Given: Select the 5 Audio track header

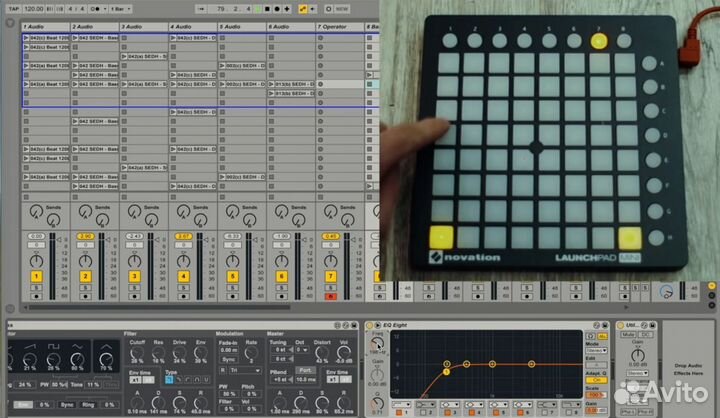Looking at the screenshot, I should 242,27.
